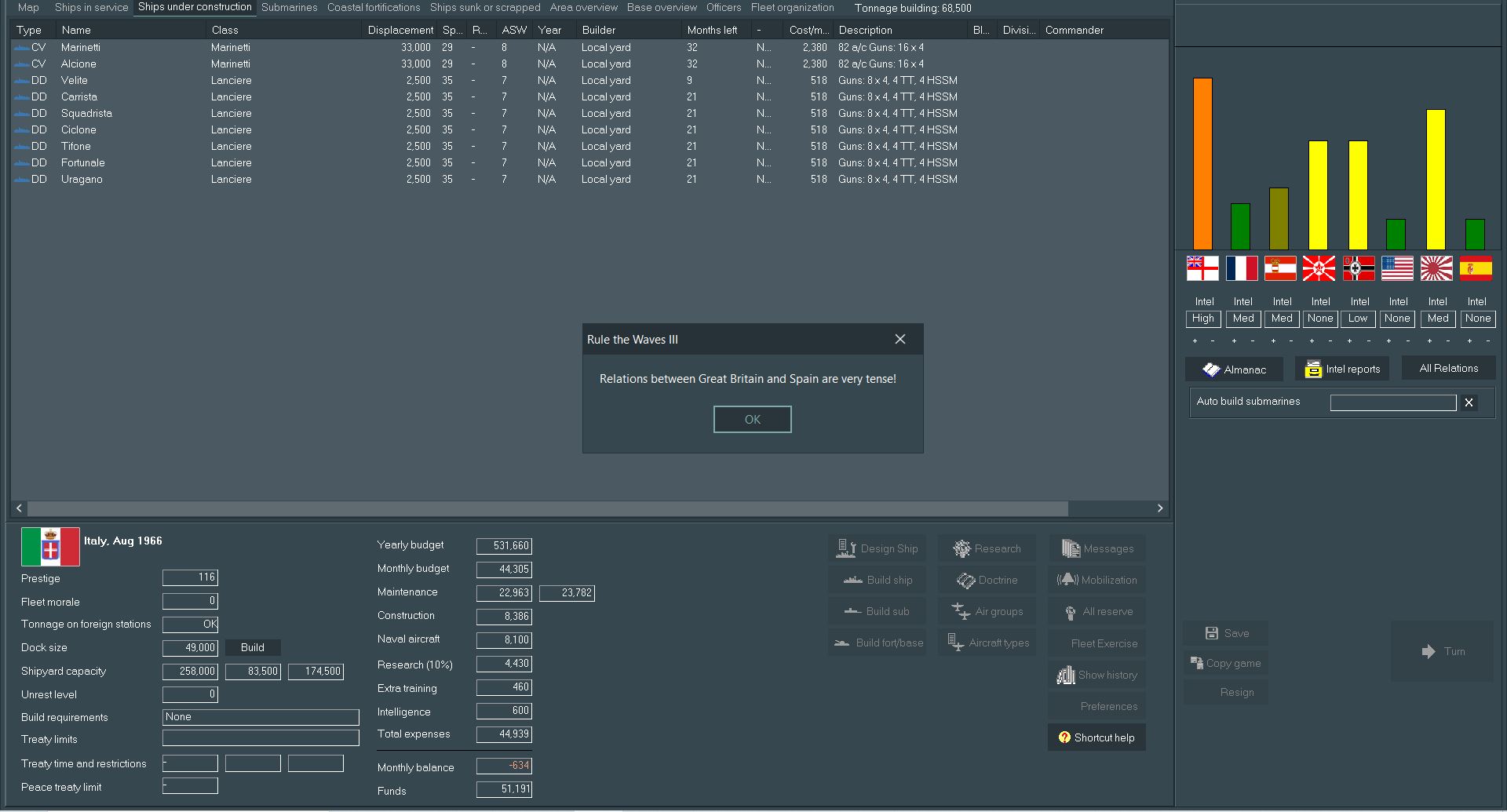Click the Austria-Hungary flag icon
Screen dimensions: 1507x812
coord(1280,268)
